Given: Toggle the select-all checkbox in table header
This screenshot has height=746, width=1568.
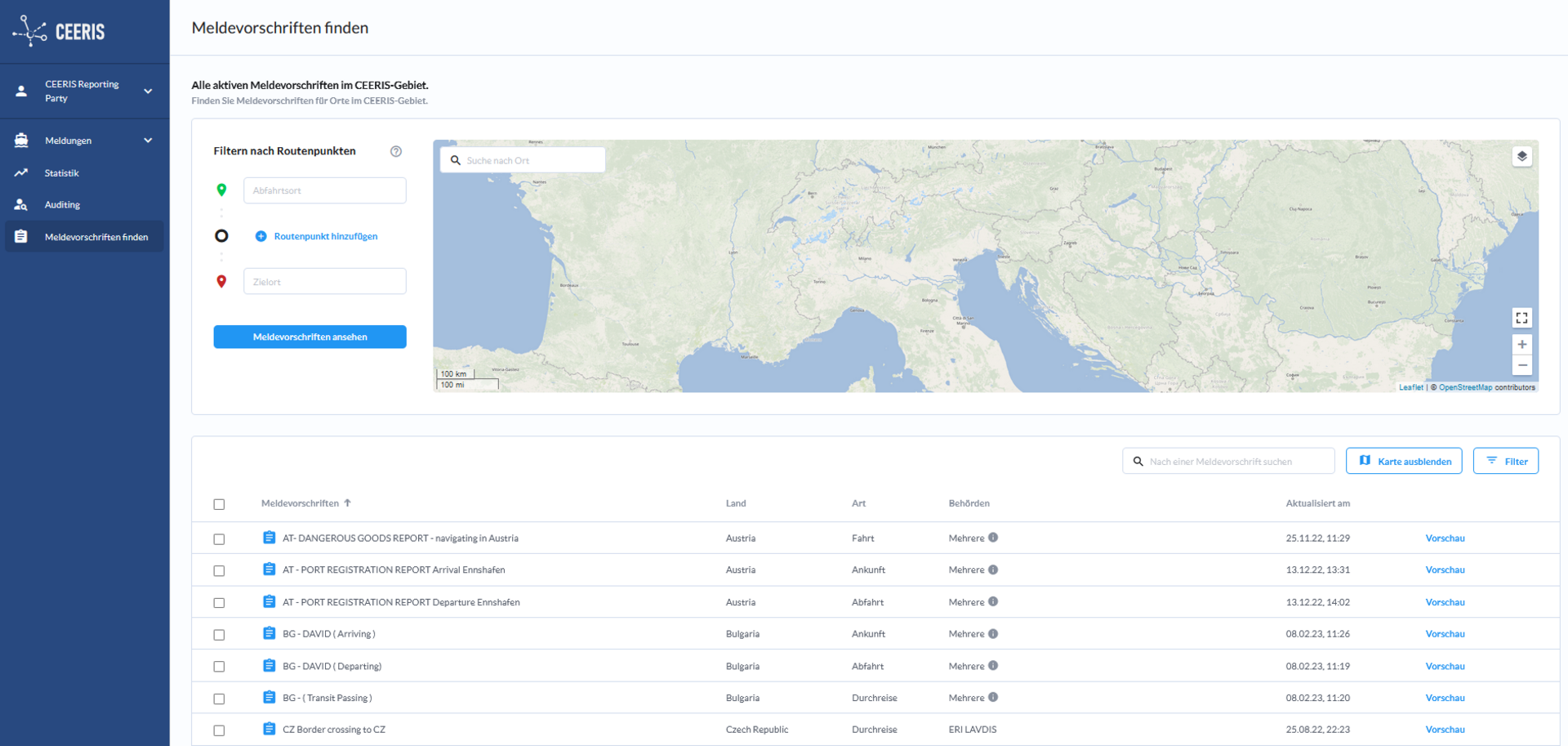Looking at the screenshot, I should click(219, 504).
